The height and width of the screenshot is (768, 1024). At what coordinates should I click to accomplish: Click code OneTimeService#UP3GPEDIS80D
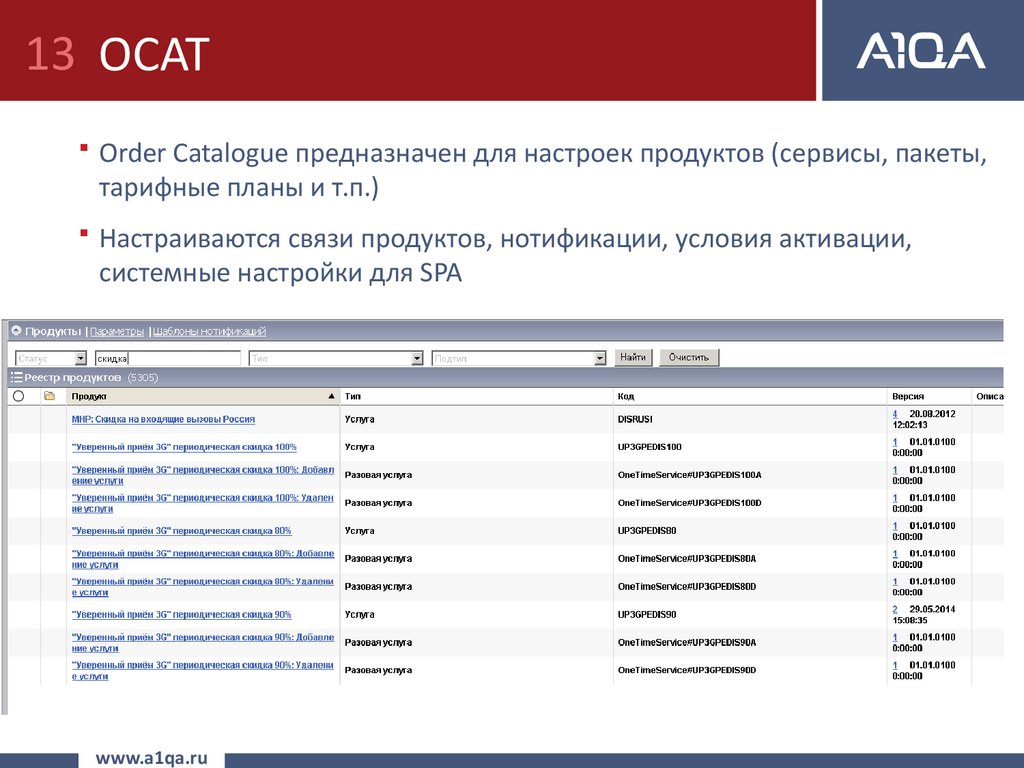pyautogui.click(x=687, y=586)
